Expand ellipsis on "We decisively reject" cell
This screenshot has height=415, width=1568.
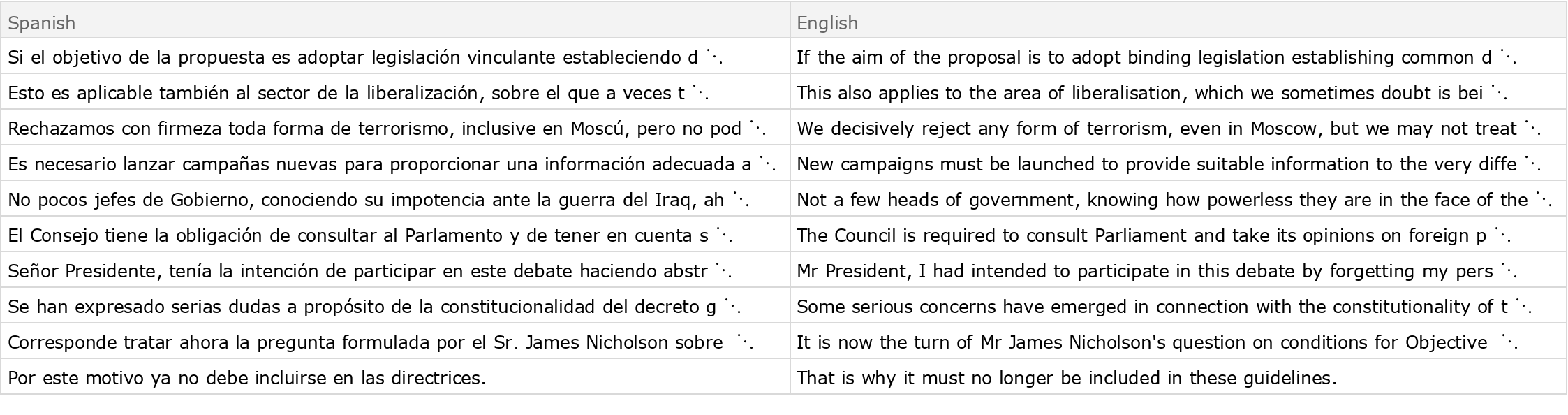[x=1532, y=129]
